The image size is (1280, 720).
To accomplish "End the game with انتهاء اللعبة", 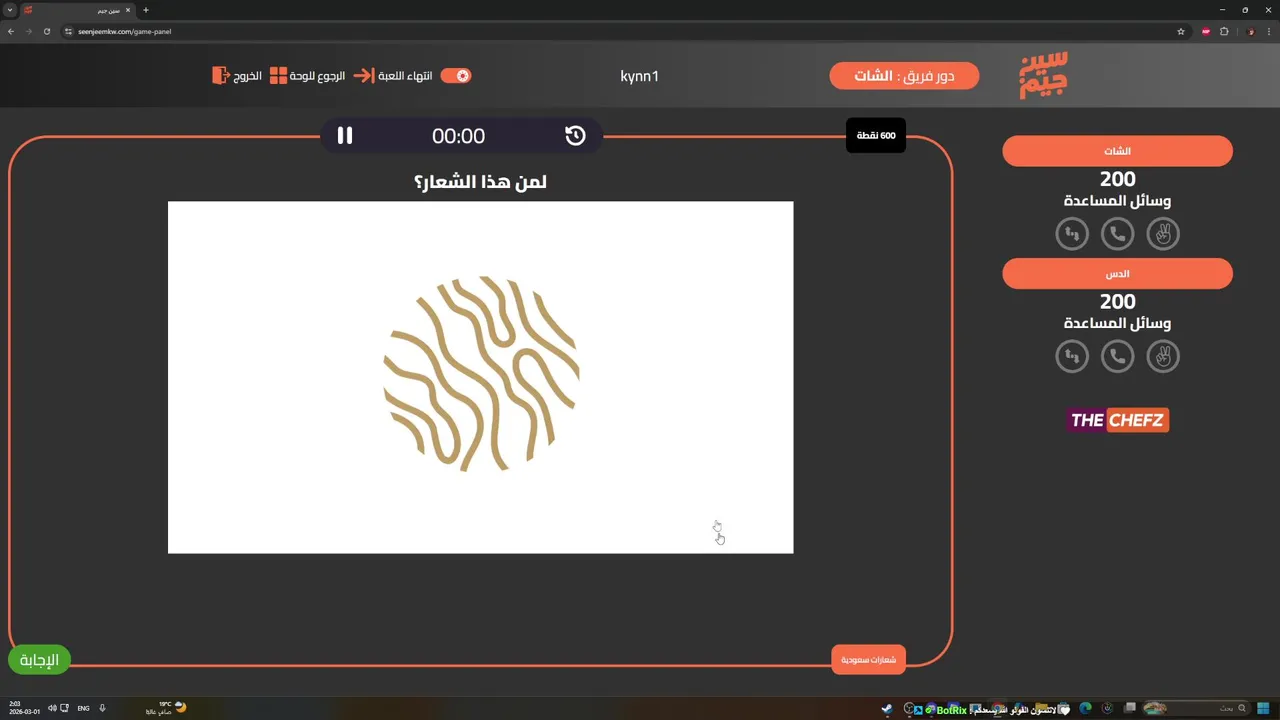I will 405,76.
